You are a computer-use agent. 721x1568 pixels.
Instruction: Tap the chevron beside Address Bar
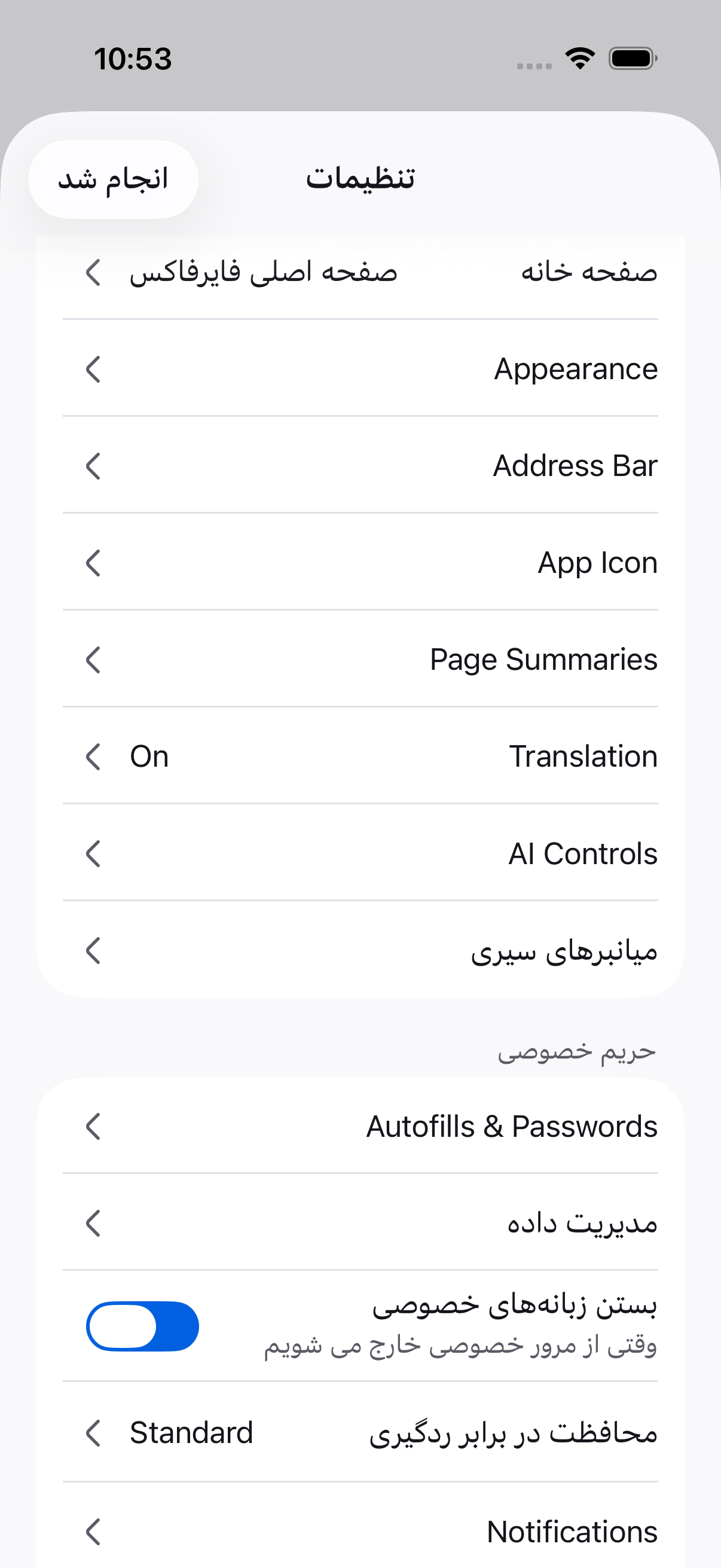tap(93, 466)
